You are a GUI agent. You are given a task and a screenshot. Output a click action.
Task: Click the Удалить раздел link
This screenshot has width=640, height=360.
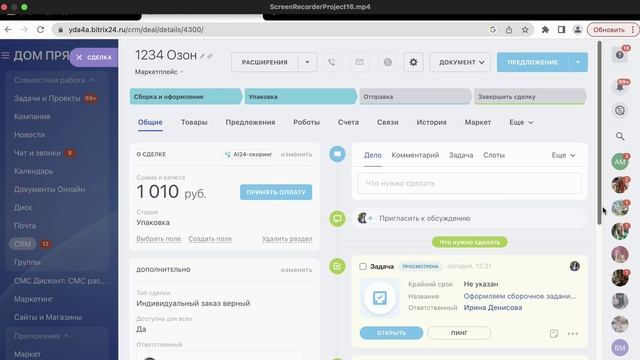(x=287, y=239)
